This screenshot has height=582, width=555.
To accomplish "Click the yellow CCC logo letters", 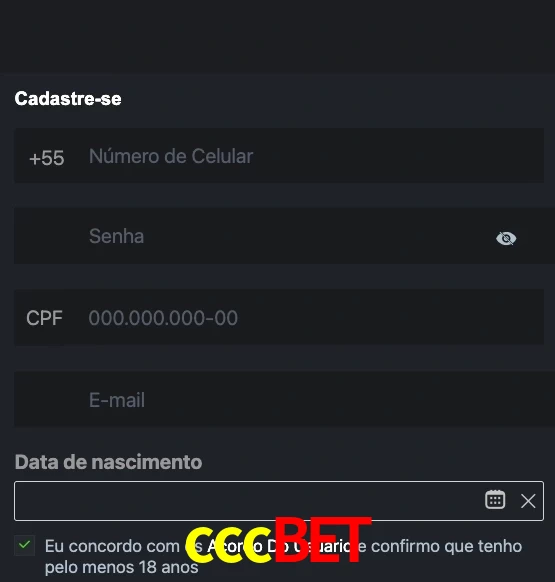I will click(x=229, y=545).
